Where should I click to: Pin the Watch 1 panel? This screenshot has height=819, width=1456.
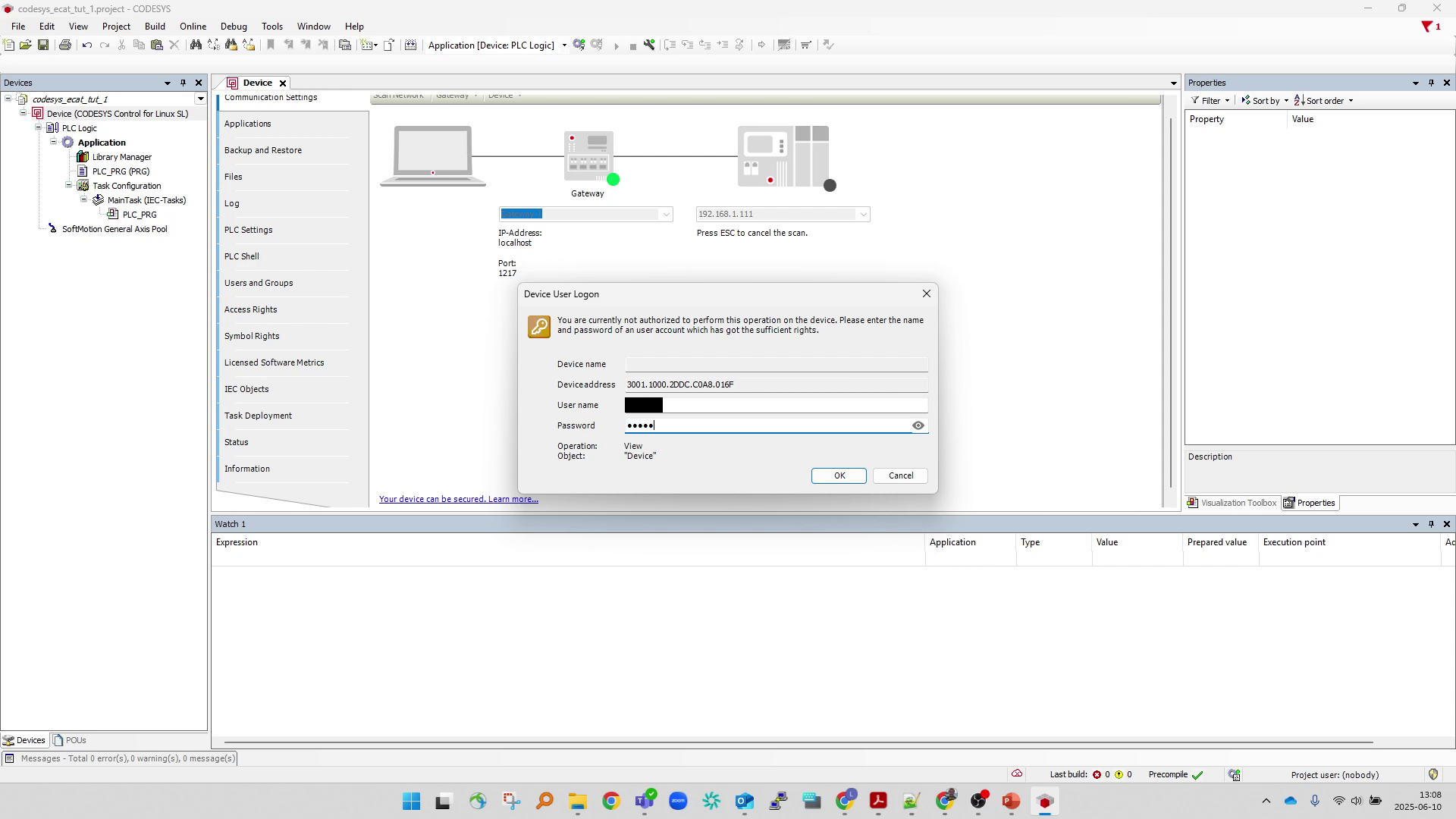pos(1431,524)
